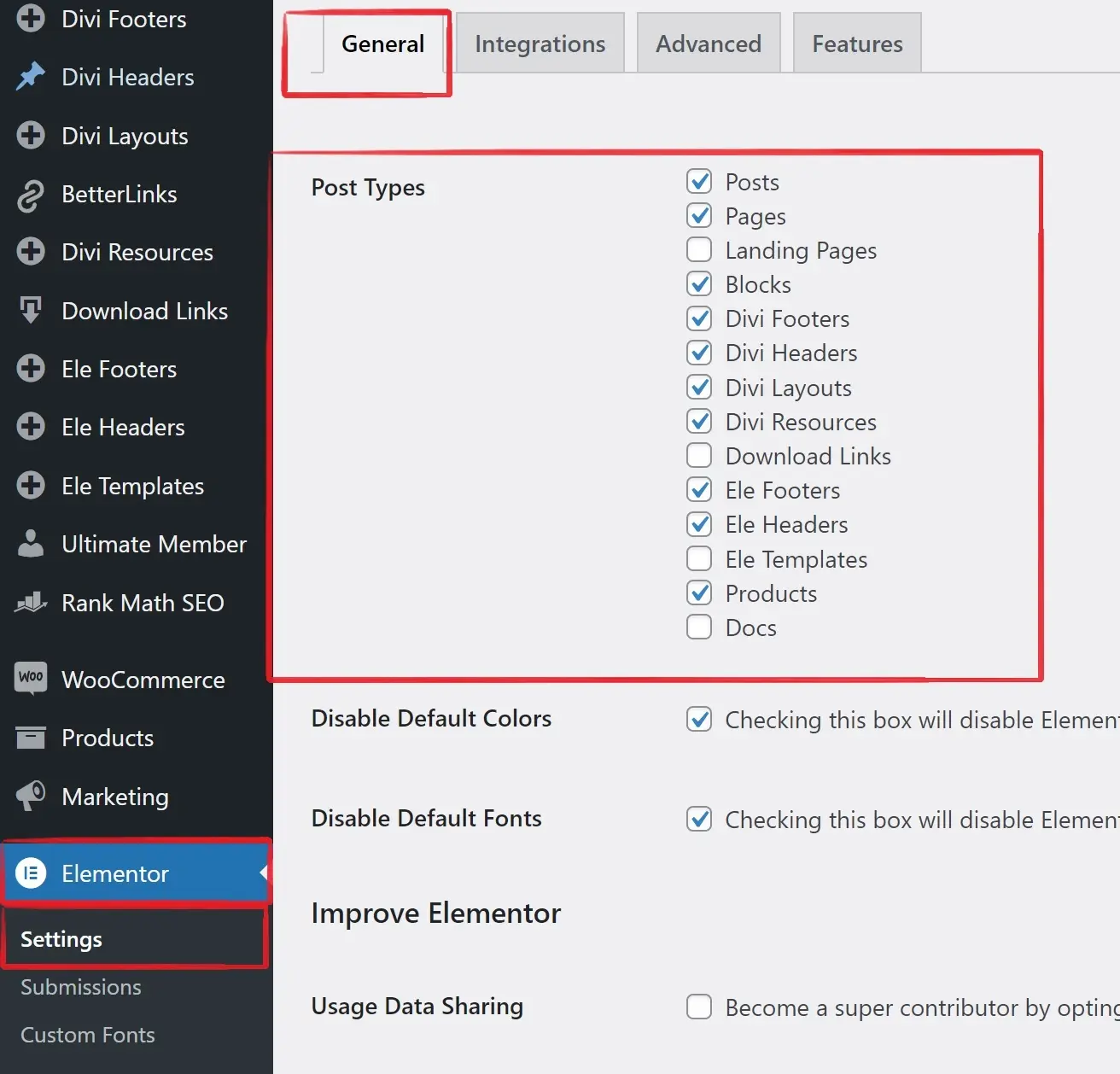Click the Elementor logo icon

[x=31, y=873]
